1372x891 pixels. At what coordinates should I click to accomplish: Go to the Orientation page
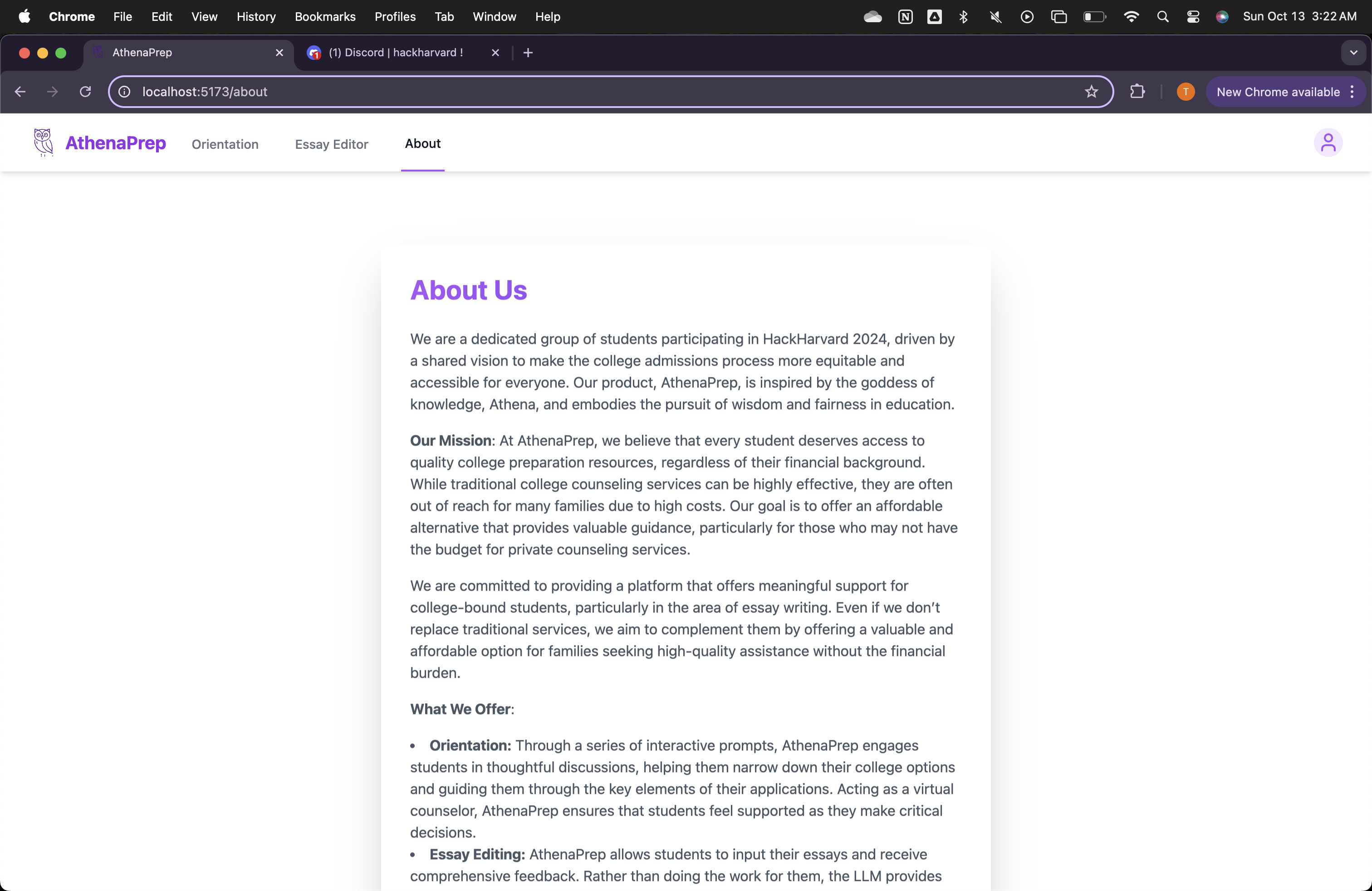[225, 144]
